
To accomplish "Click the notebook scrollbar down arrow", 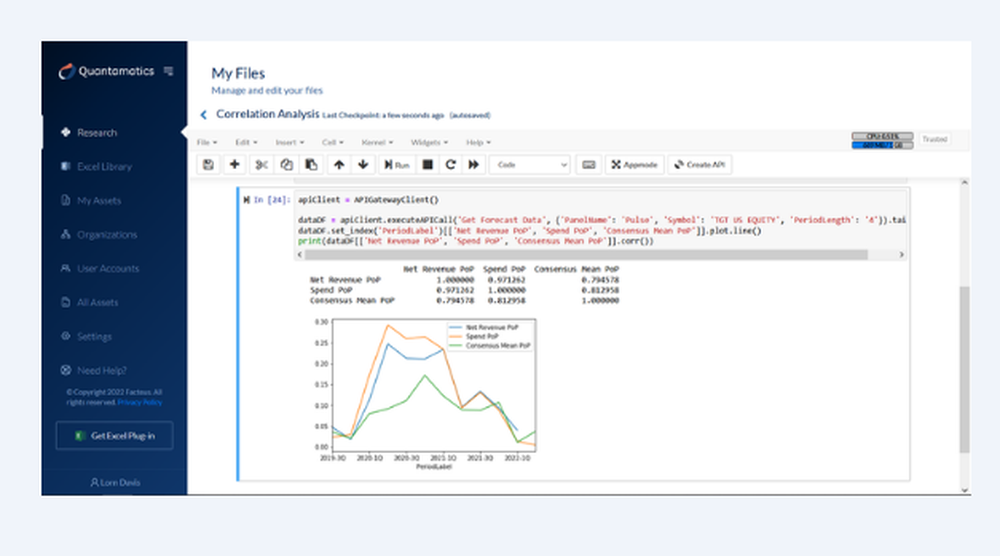I will (x=964, y=490).
